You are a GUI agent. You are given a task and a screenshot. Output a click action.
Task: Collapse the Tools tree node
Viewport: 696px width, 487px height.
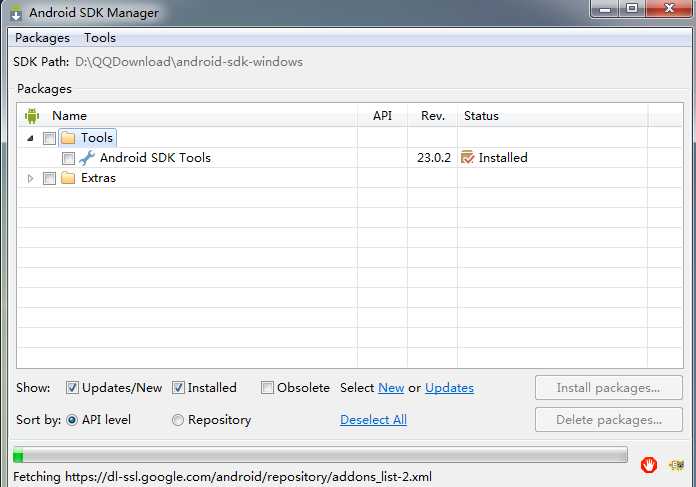30,138
